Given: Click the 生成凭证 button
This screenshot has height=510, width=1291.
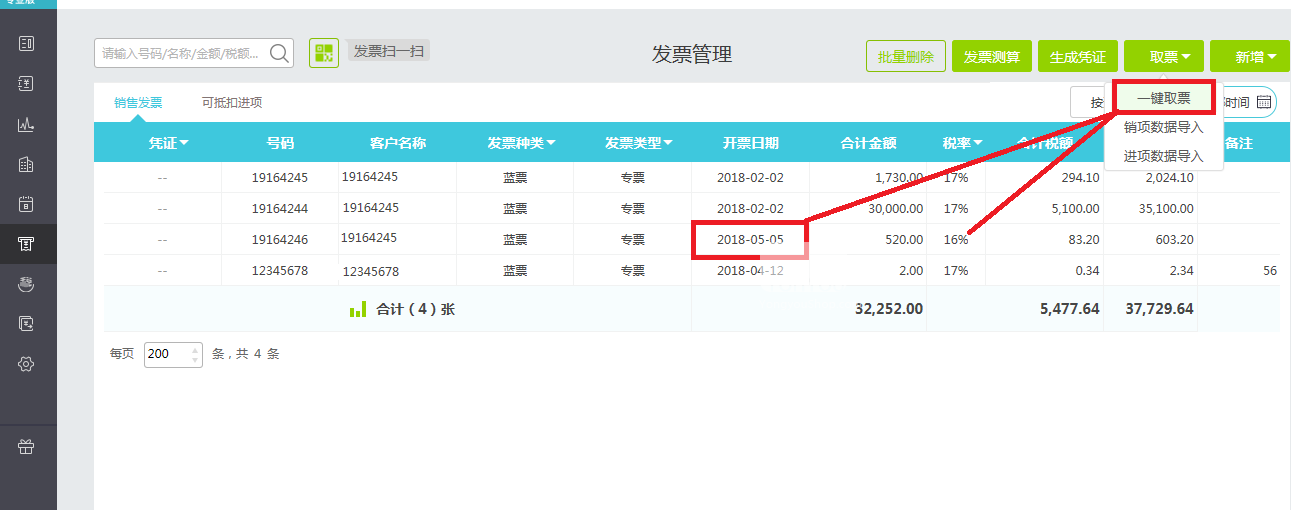Looking at the screenshot, I should pos(1078,57).
